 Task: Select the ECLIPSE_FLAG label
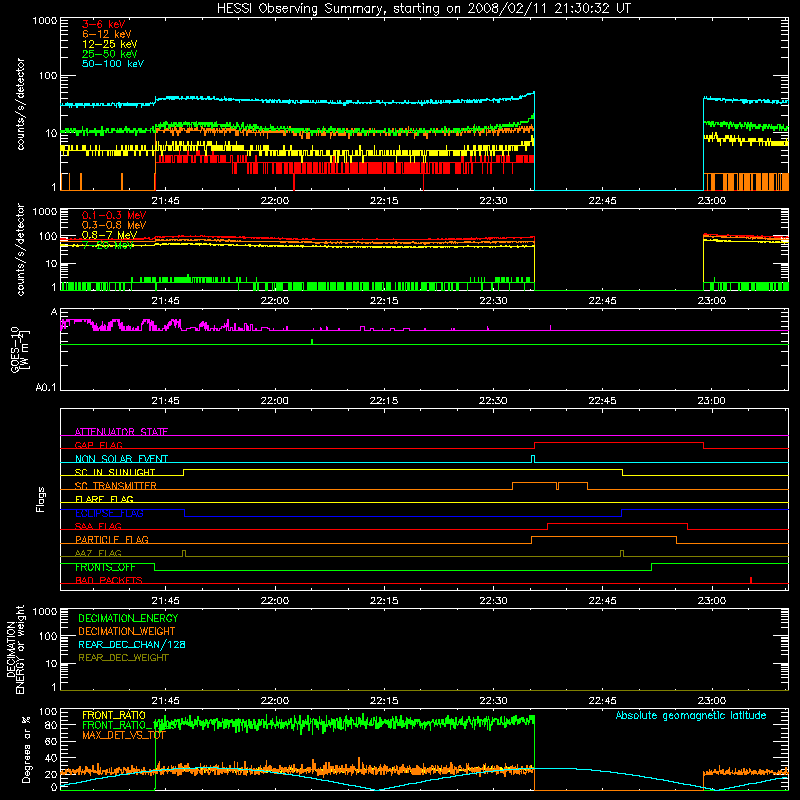click(x=109, y=513)
